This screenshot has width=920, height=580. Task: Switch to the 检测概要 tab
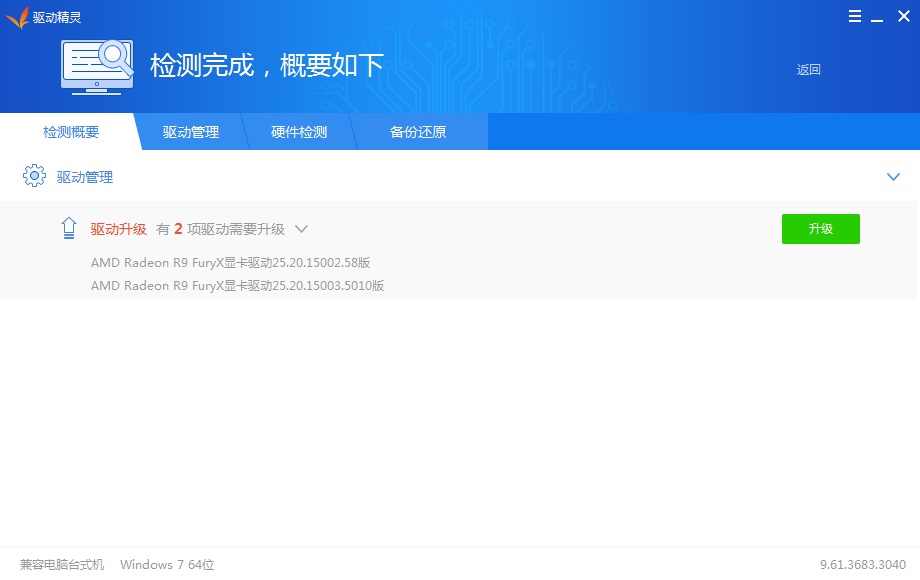tap(71, 132)
